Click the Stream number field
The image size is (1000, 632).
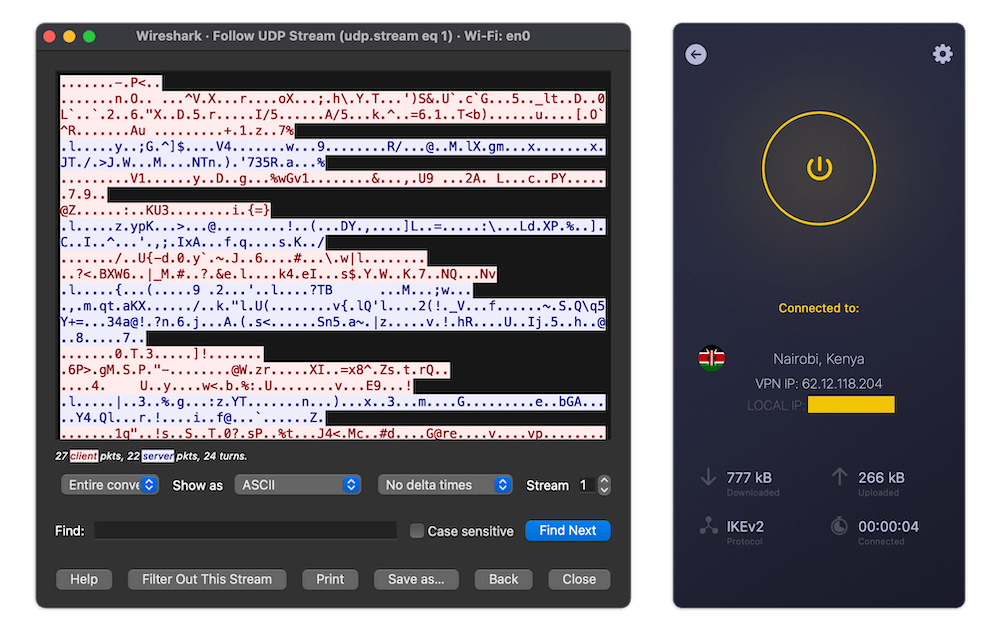coord(586,485)
